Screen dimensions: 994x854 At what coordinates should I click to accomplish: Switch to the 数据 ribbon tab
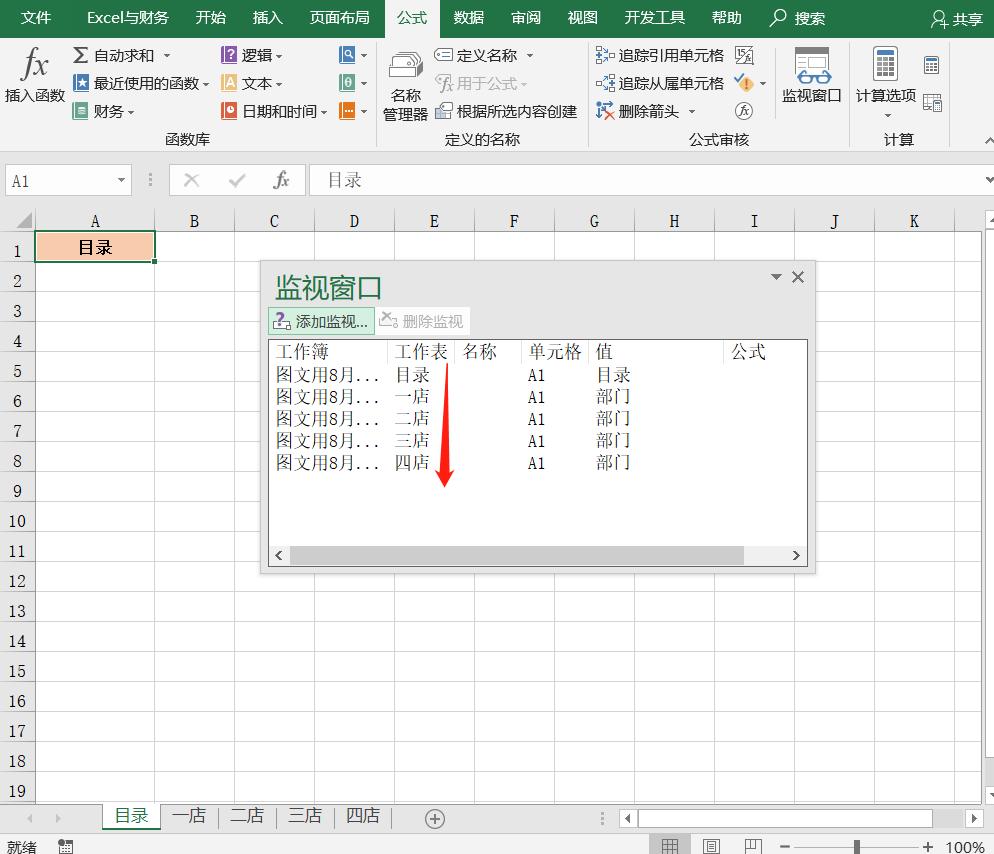(467, 17)
